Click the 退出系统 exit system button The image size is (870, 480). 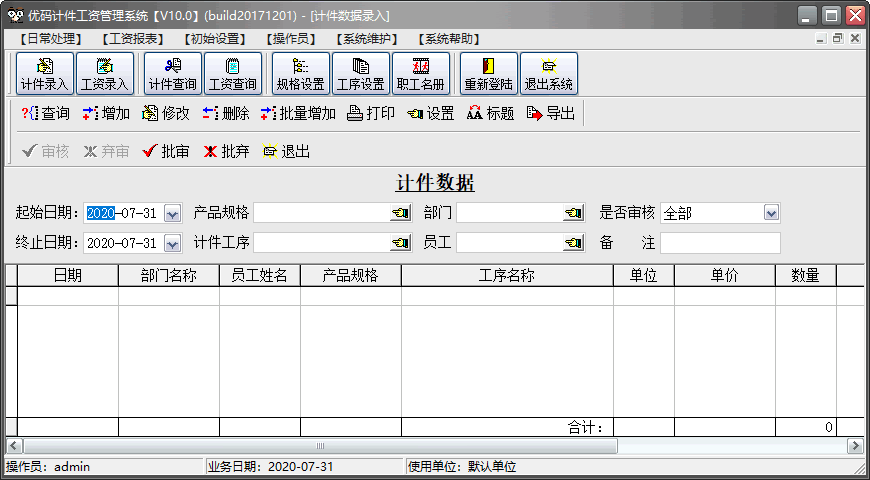[549, 74]
